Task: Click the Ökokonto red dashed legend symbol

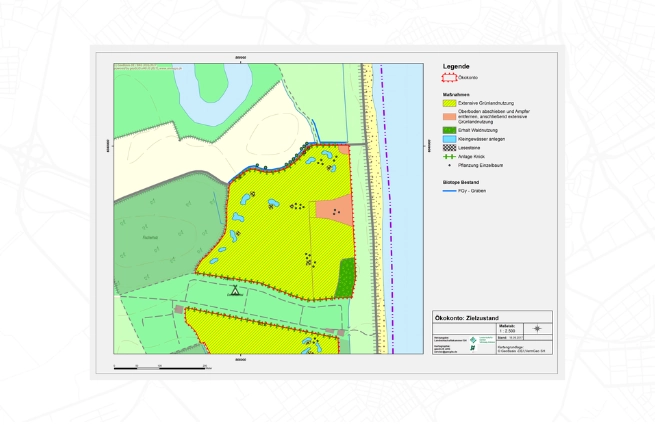Action: point(447,77)
